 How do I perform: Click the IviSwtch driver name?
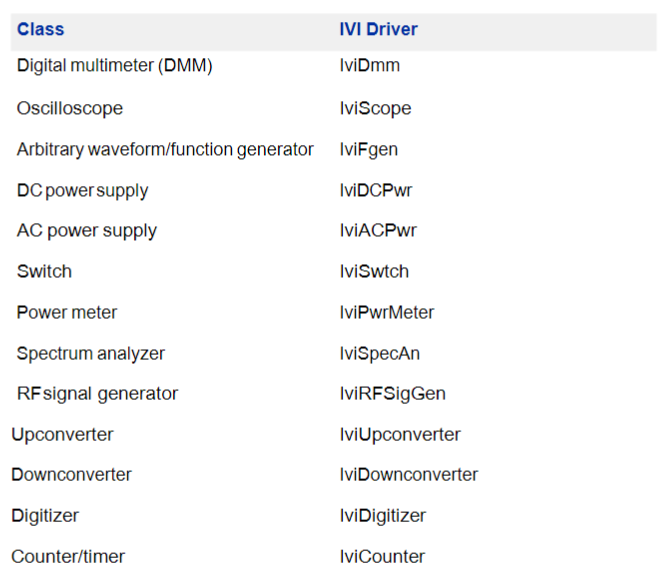pos(374,272)
